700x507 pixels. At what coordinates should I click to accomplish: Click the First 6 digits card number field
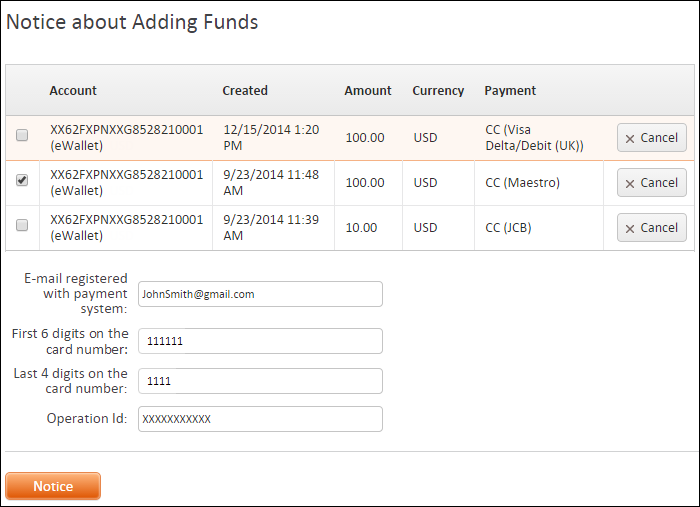coord(260,341)
